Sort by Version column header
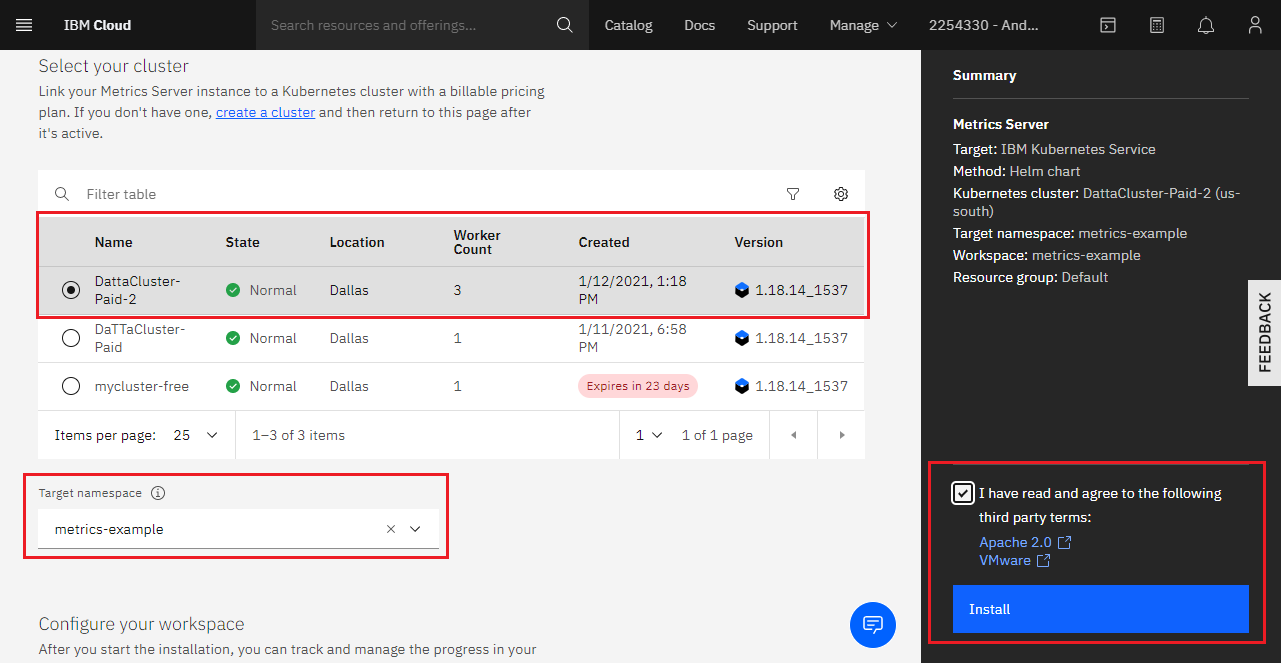Viewport: 1281px width, 663px height. pos(759,242)
